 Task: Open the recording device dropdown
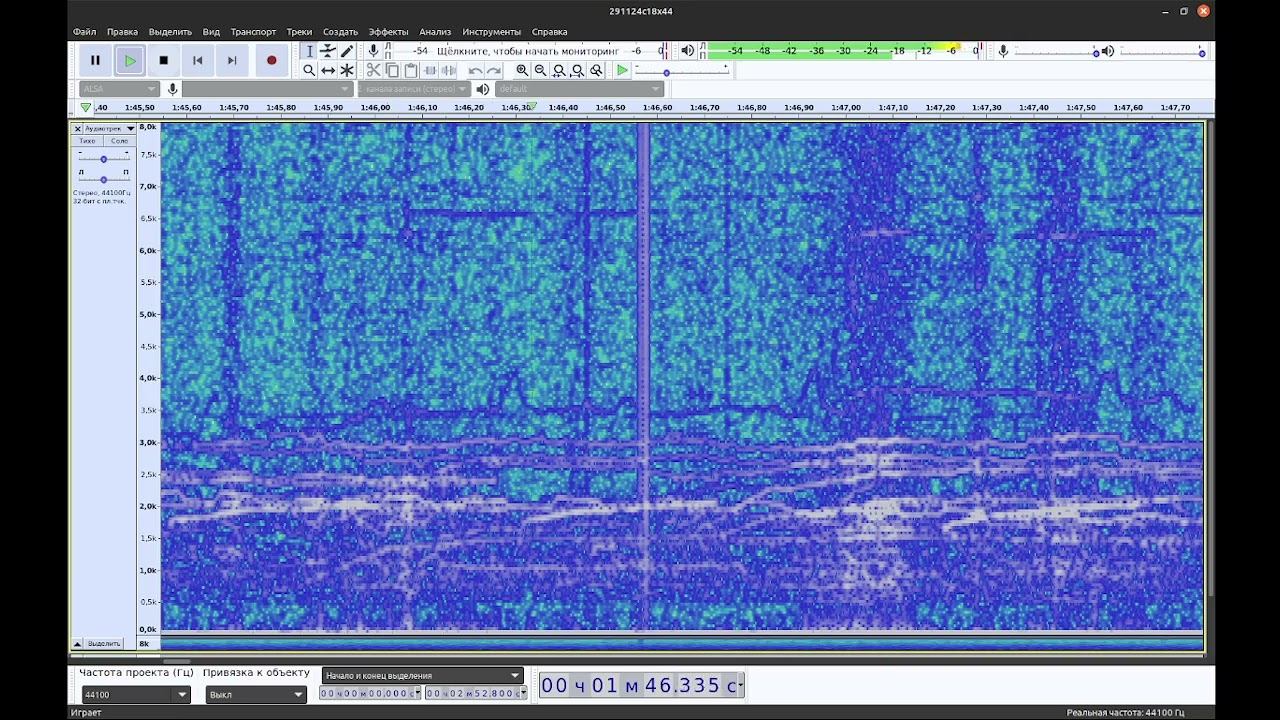(267, 89)
